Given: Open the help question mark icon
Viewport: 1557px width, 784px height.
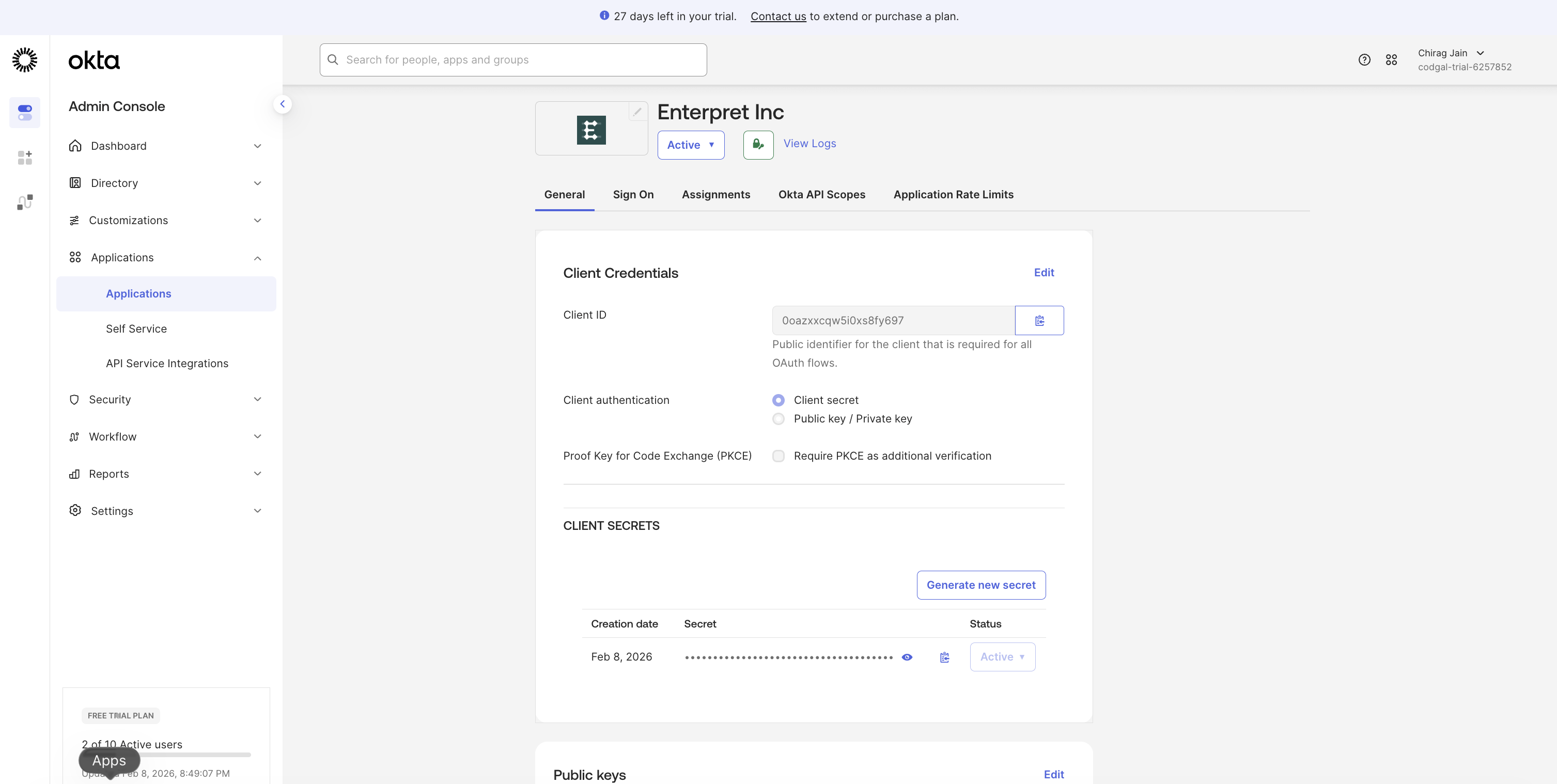Looking at the screenshot, I should pyautogui.click(x=1364, y=60).
